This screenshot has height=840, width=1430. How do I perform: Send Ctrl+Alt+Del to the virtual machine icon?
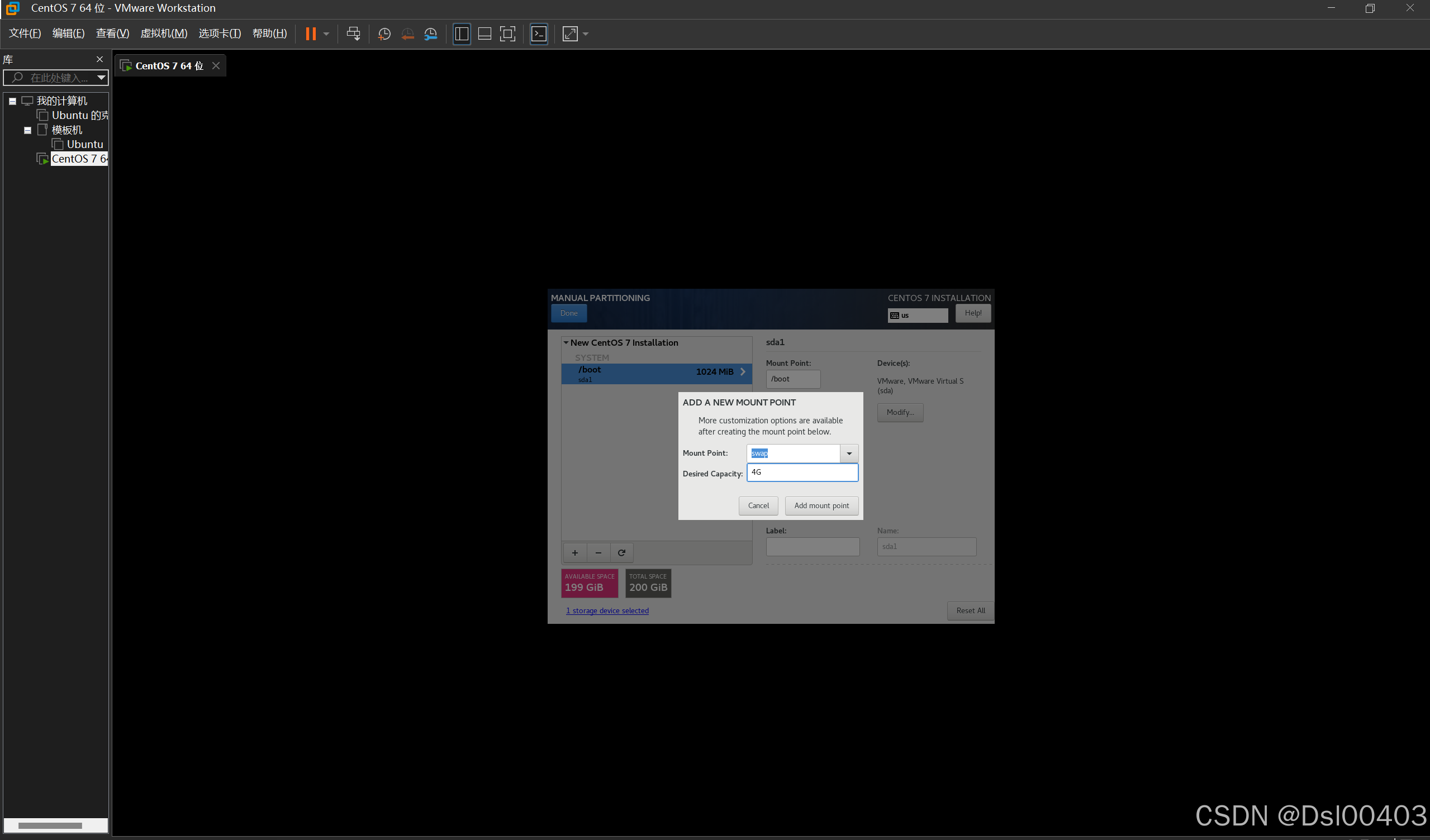point(353,34)
